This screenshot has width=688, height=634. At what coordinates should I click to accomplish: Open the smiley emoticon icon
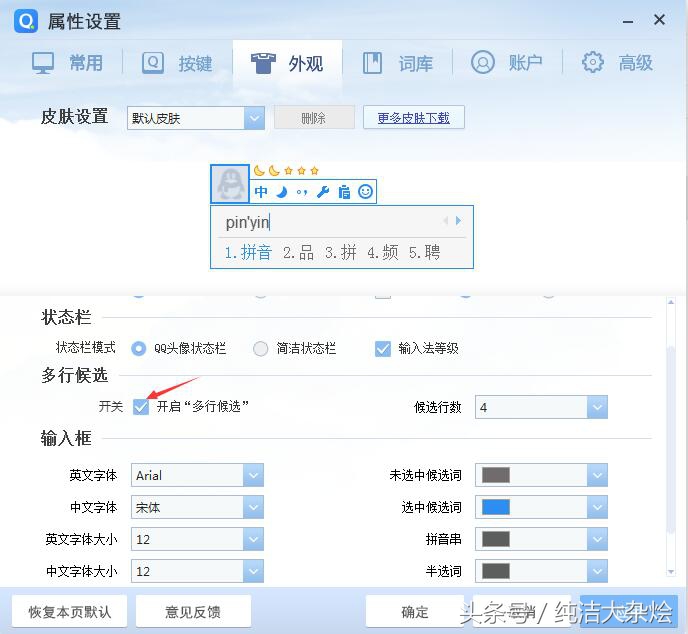(366, 192)
